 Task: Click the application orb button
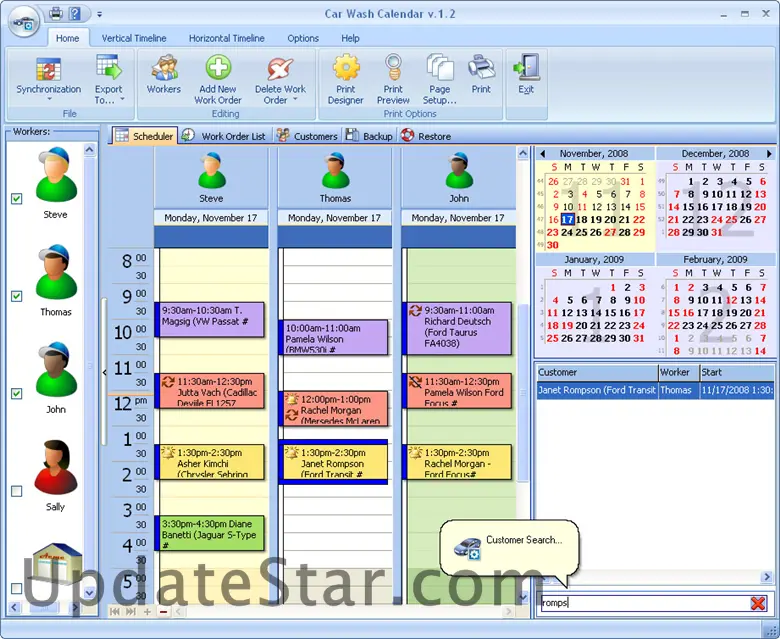point(23,22)
